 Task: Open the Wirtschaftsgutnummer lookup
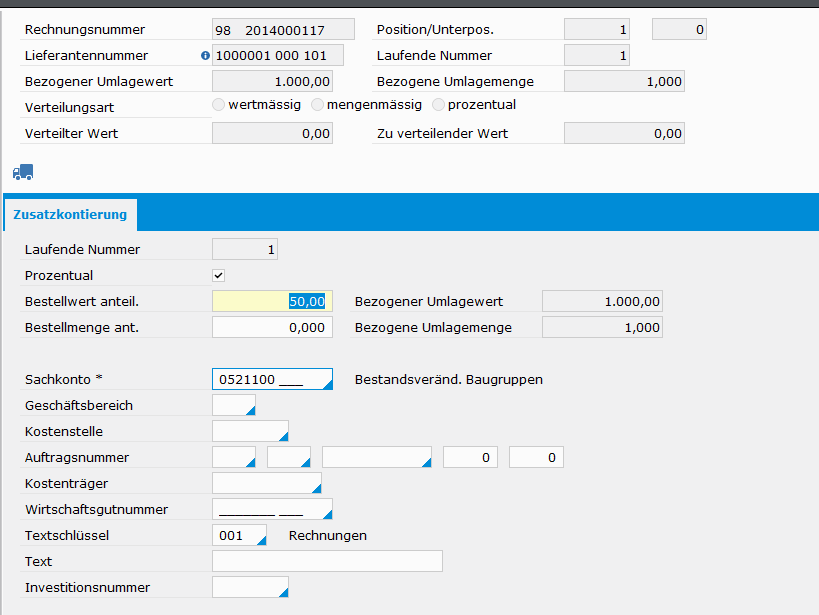[327, 514]
